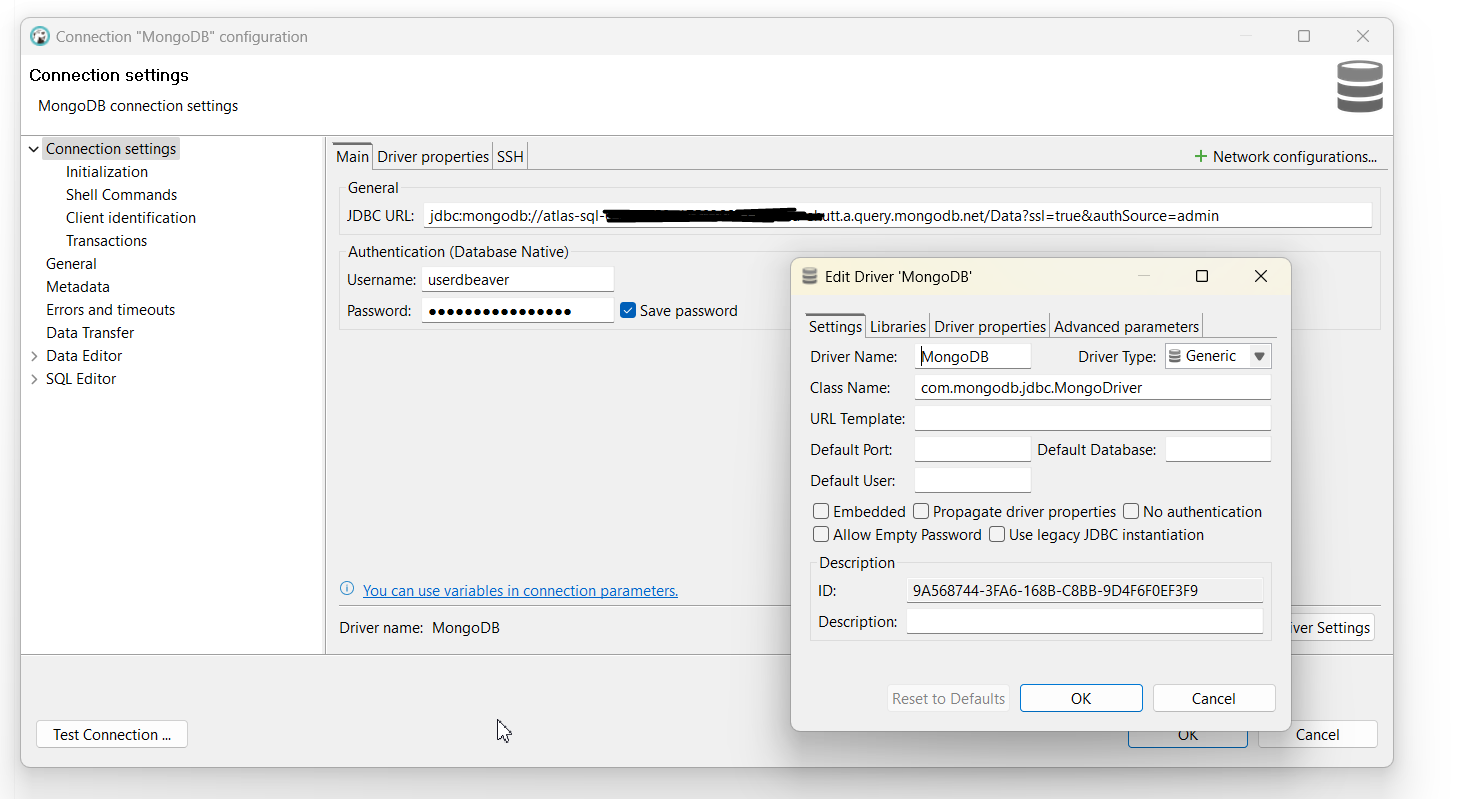The height and width of the screenshot is (799, 1474).
Task: Enable the Embedded checkbox
Action: coord(821,512)
